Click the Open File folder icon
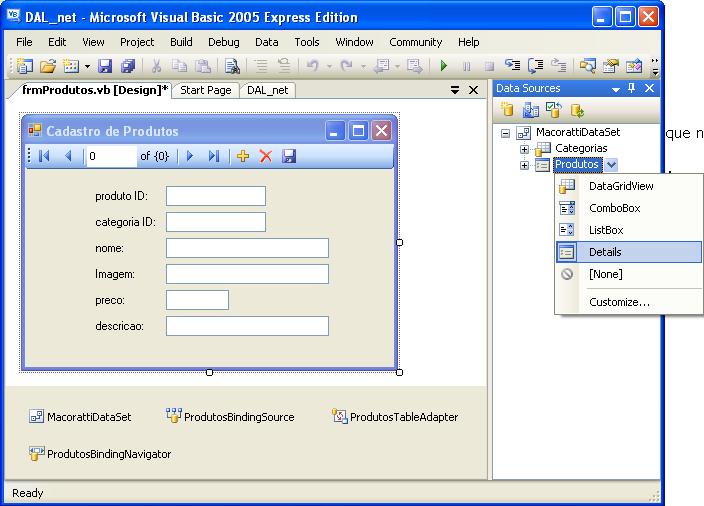Screen dimensions: 704x506 coord(48,66)
